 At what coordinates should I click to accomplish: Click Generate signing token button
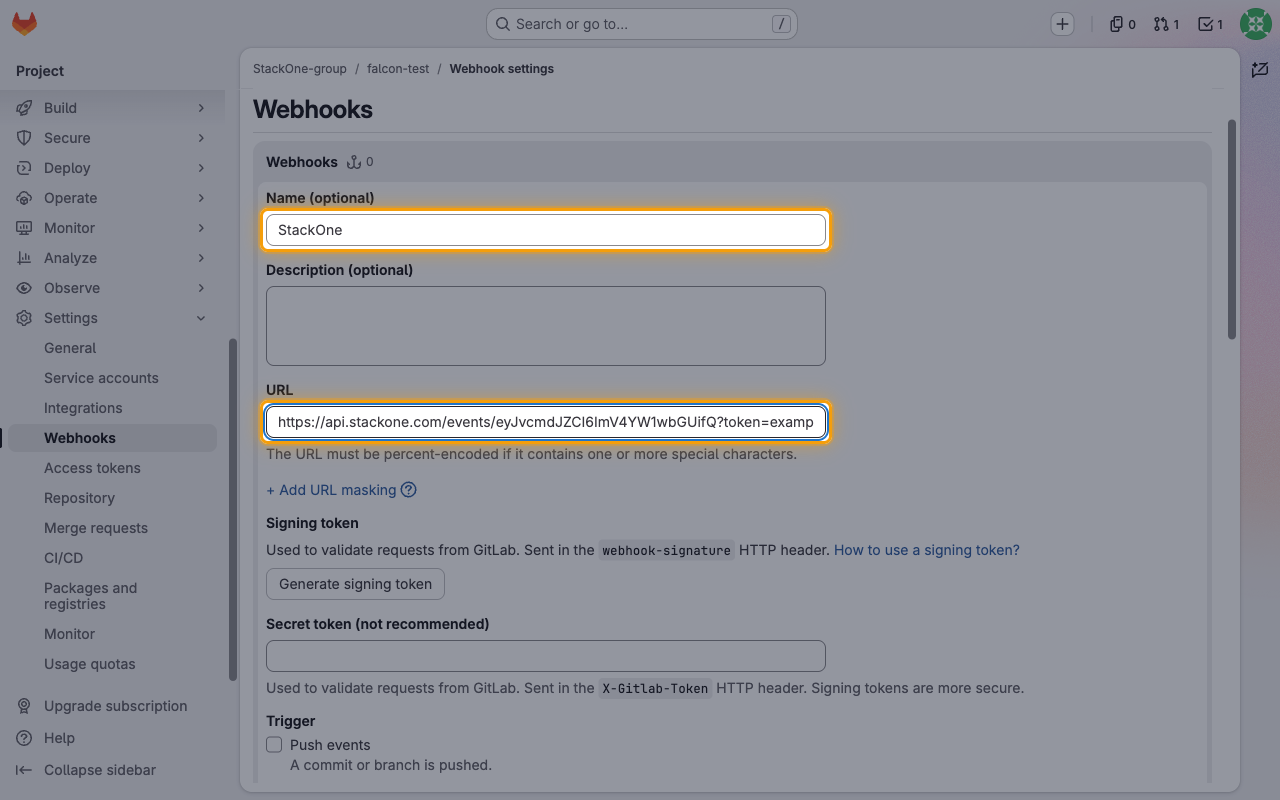click(x=355, y=584)
